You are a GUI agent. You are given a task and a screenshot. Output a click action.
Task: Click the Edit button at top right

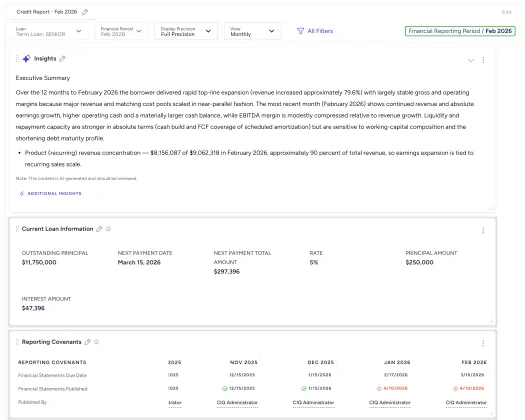click(506, 12)
